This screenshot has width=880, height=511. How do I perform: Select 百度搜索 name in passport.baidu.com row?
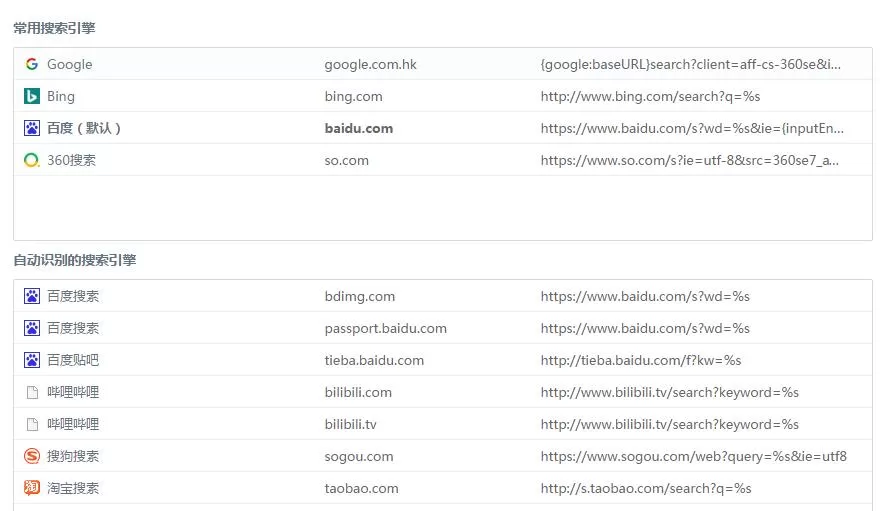tap(73, 328)
